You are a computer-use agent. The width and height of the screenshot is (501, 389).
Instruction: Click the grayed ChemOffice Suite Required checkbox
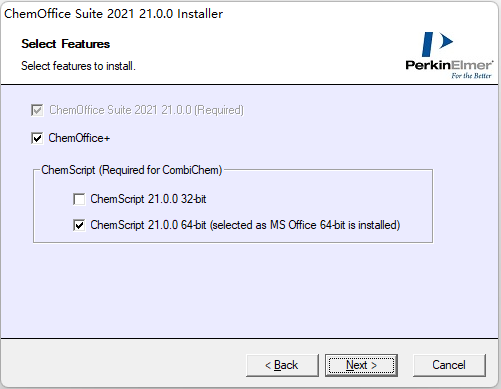pyautogui.click(x=37, y=110)
